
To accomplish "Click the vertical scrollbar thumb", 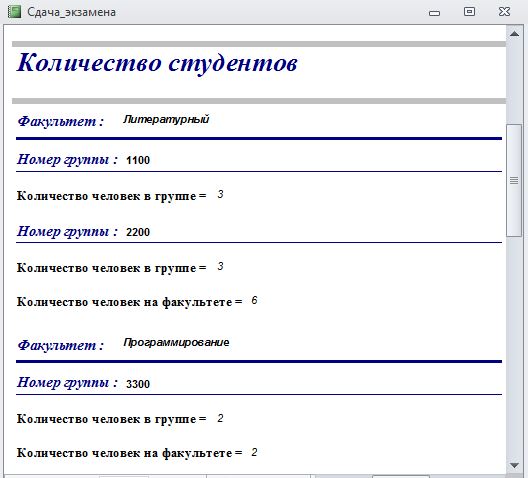I will 514,180.
